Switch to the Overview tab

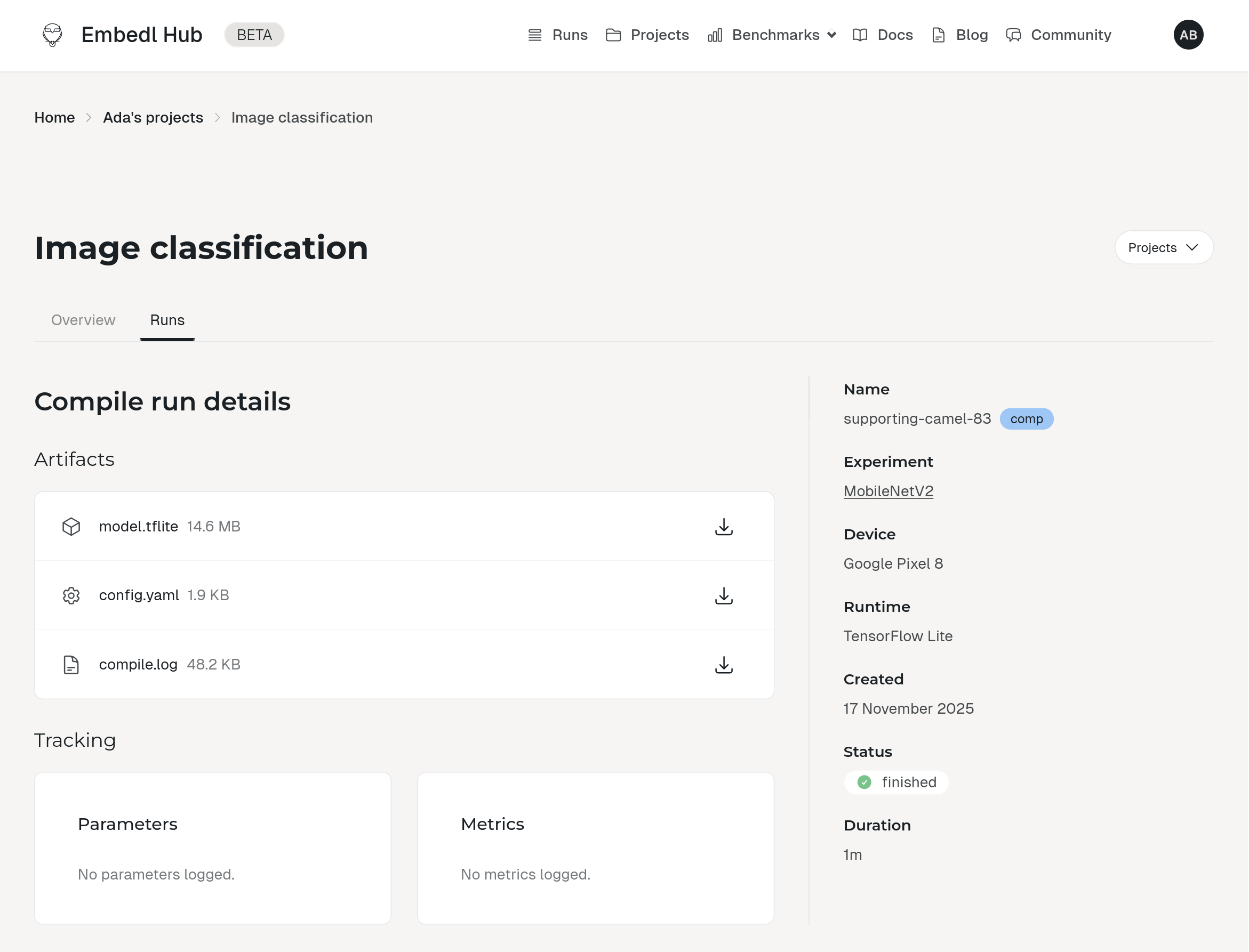83,320
